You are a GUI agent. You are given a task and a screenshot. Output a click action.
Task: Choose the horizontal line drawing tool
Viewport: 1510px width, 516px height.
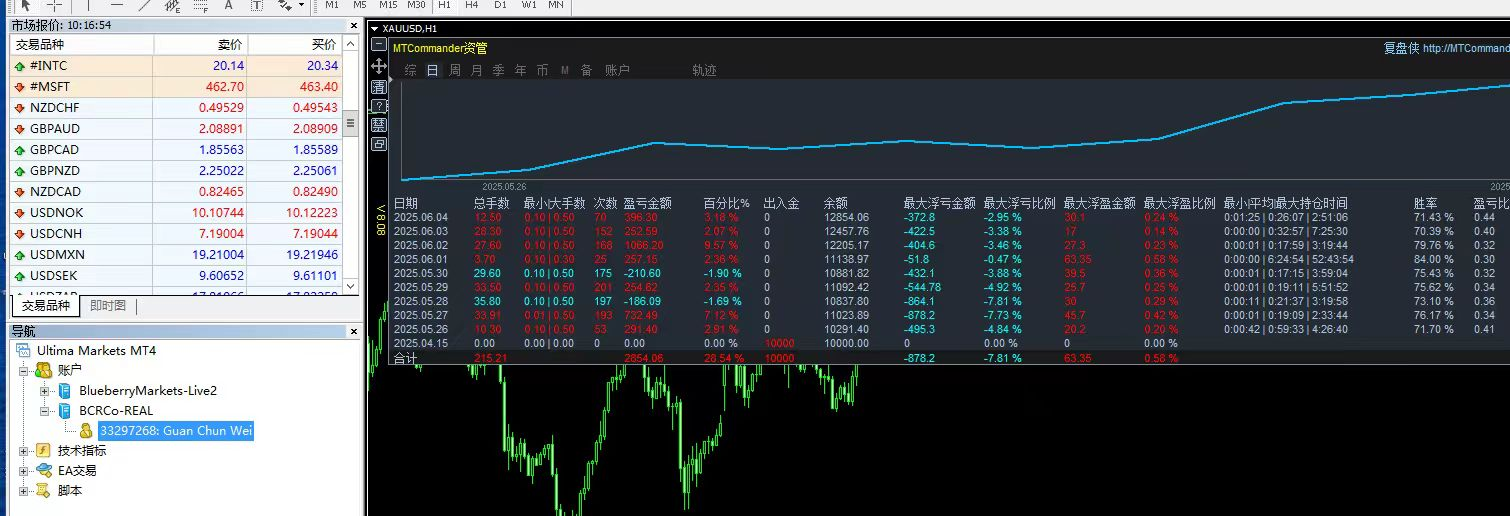(x=116, y=5)
